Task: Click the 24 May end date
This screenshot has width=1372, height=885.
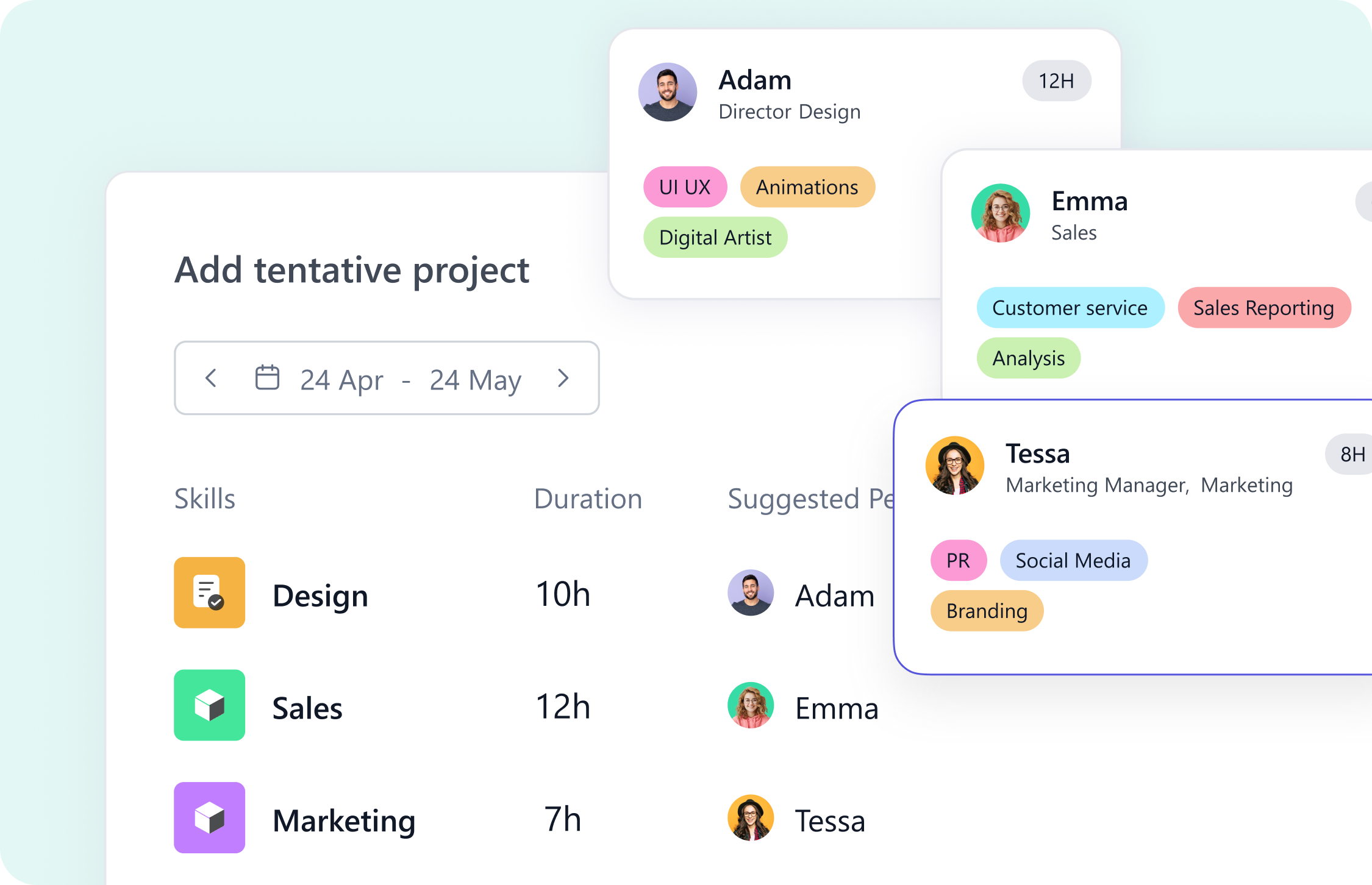Action: [x=476, y=380]
